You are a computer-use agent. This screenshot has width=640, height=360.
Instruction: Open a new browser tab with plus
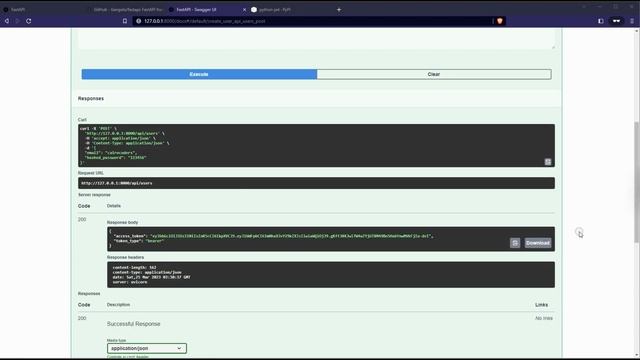339,9
